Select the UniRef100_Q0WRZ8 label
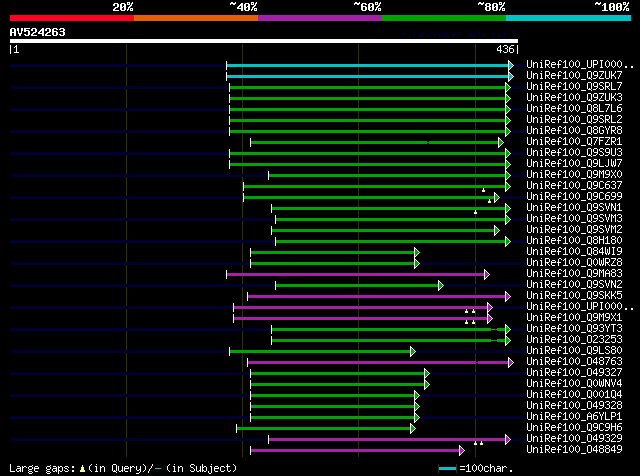The height and width of the screenshot is (476, 640). pos(574,262)
